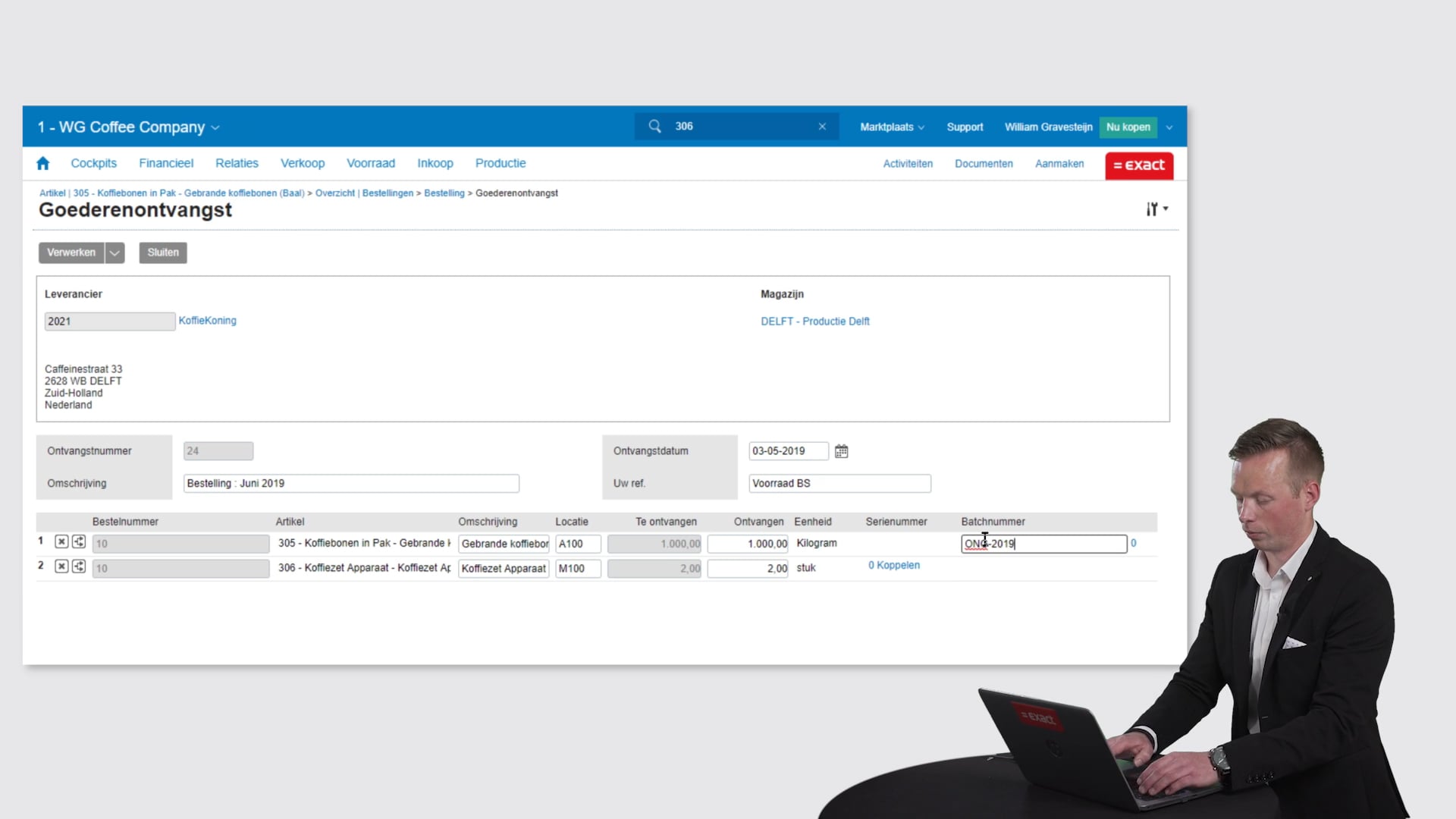Open the Inkoop menu
This screenshot has width=1456, height=819.
(x=435, y=163)
